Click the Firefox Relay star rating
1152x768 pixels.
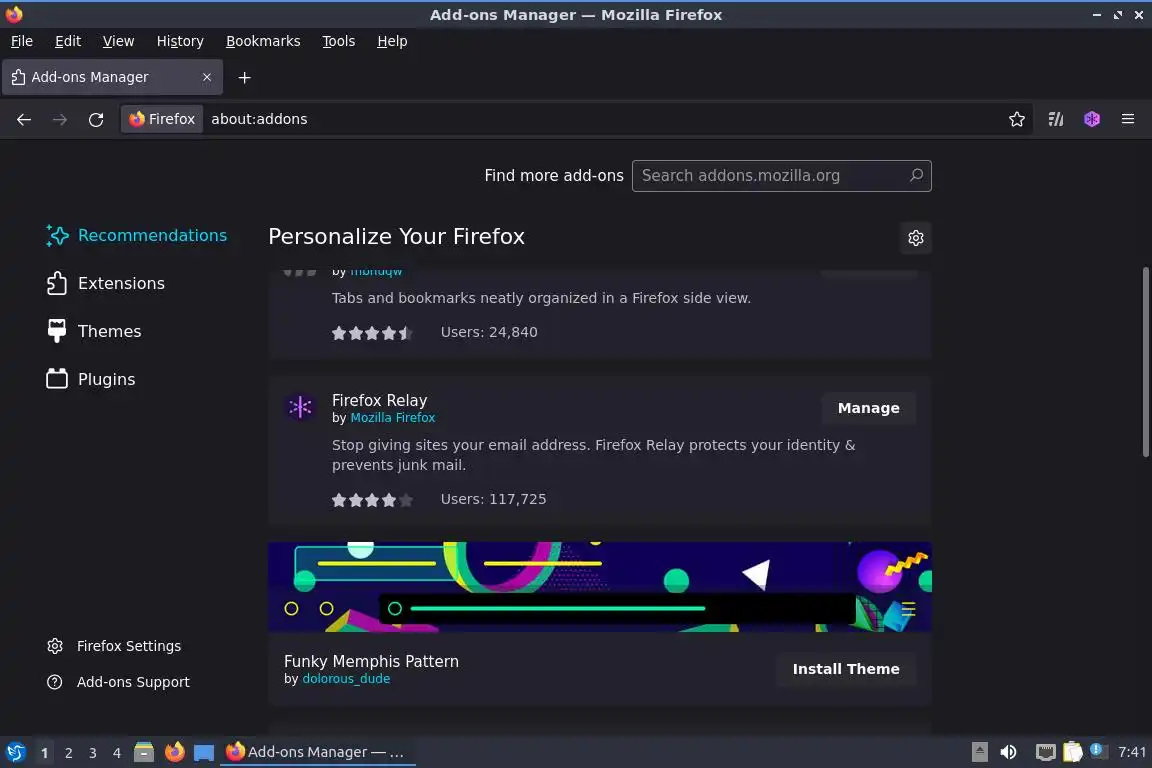click(372, 500)
